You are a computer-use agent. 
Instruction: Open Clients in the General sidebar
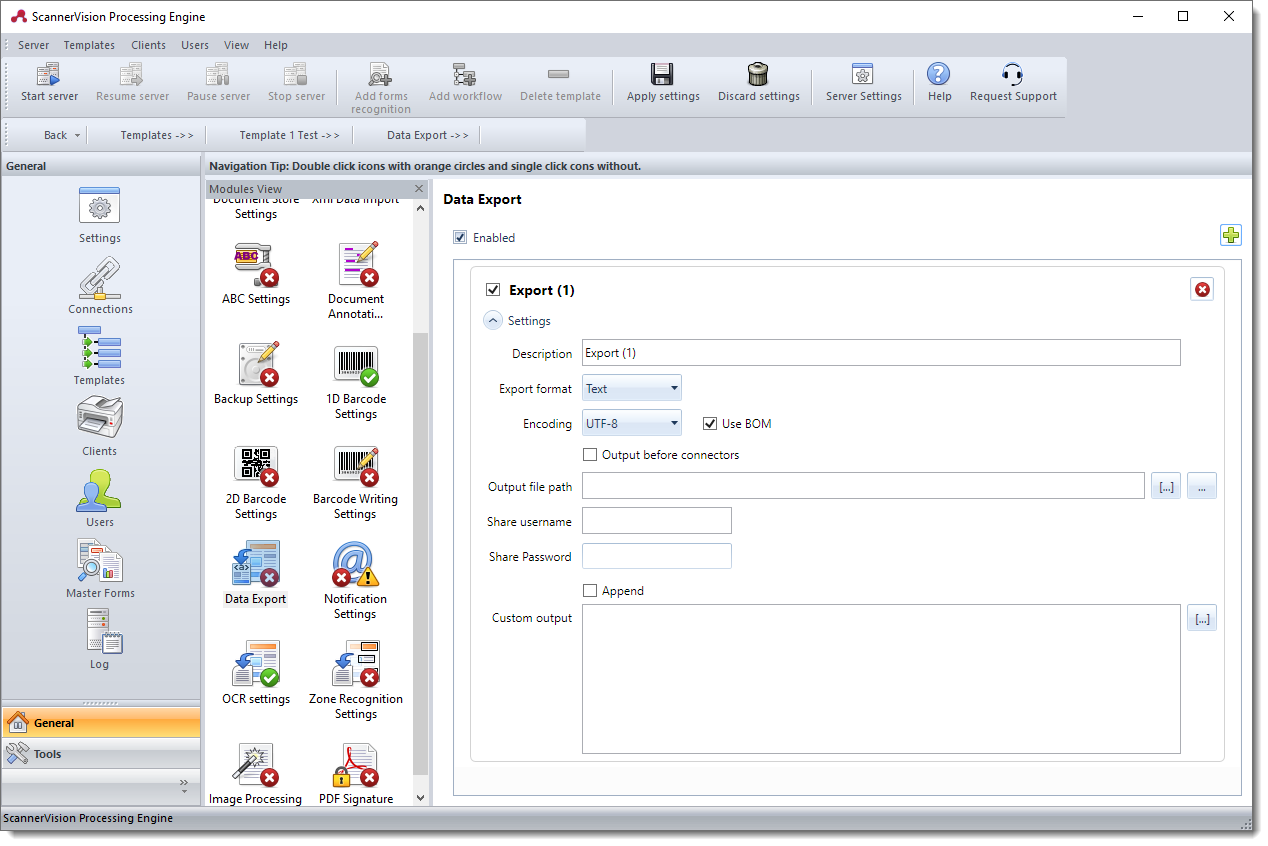100,428
